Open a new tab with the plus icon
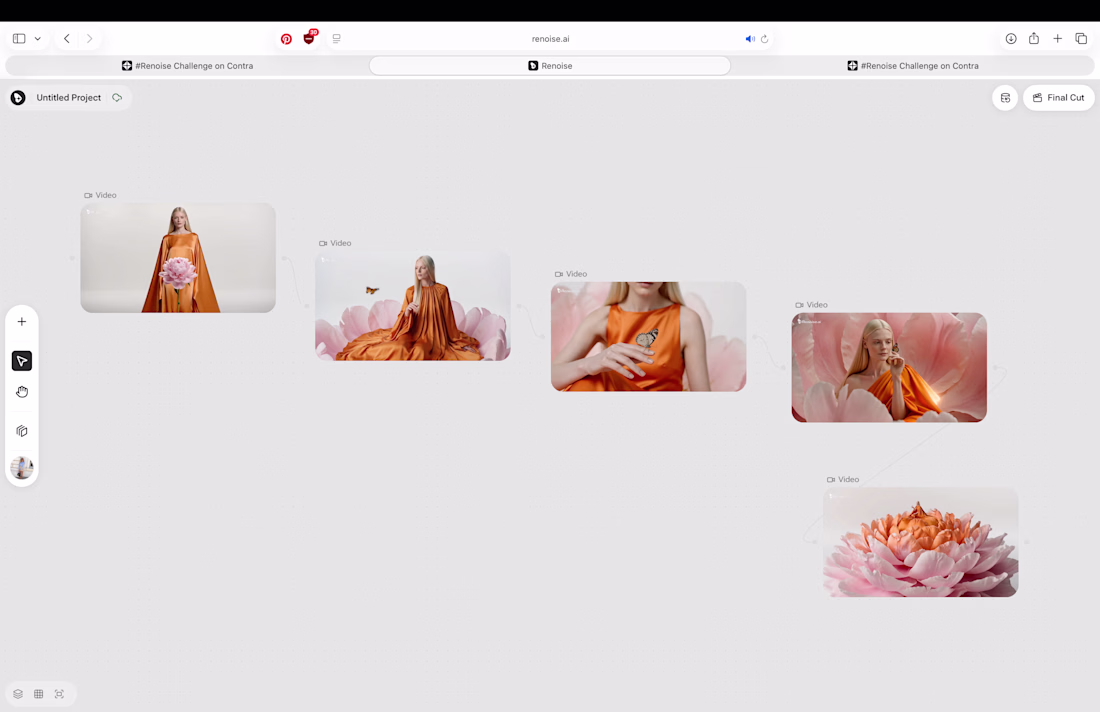This screenshot has width=1100, height=712. pyautogui.click(x=1057, y=39)
